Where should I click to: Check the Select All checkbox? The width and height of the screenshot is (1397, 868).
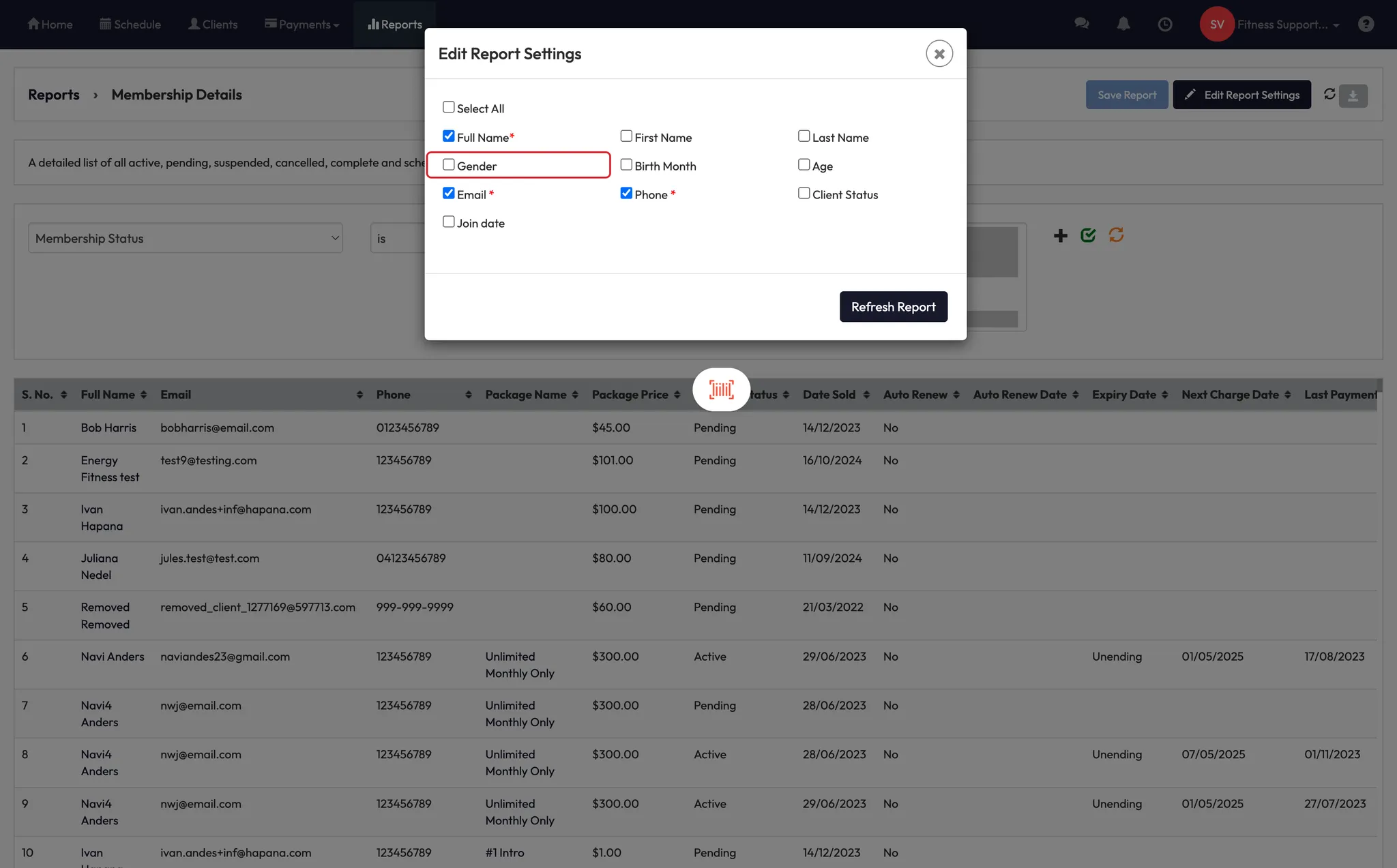[449, 108]
